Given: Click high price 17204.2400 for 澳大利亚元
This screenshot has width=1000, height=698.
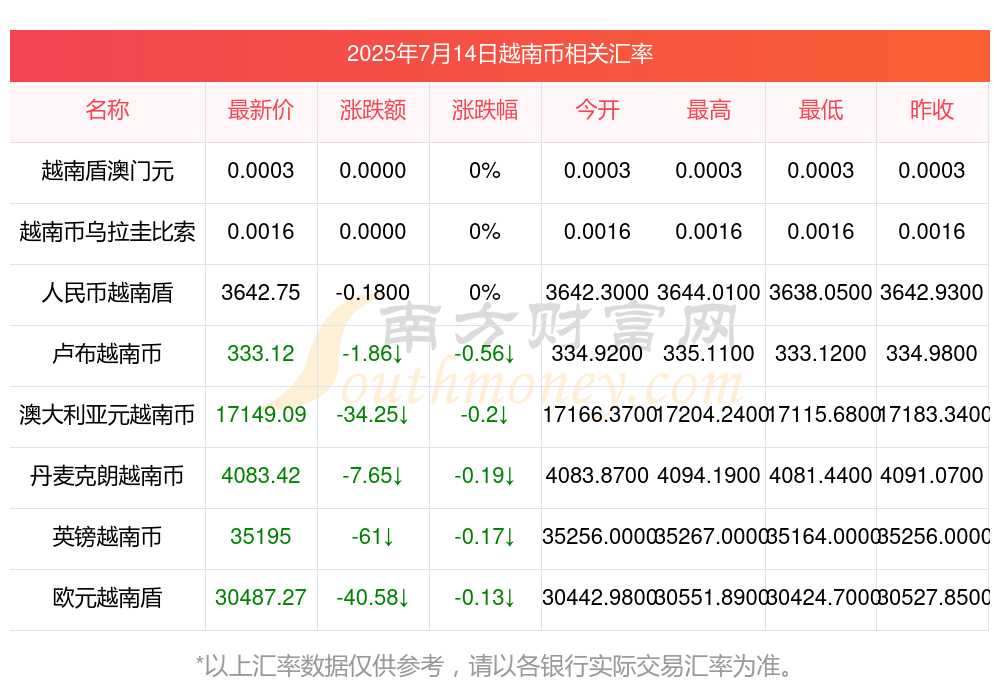Looking at the screenshot, I should pos(710,415).
